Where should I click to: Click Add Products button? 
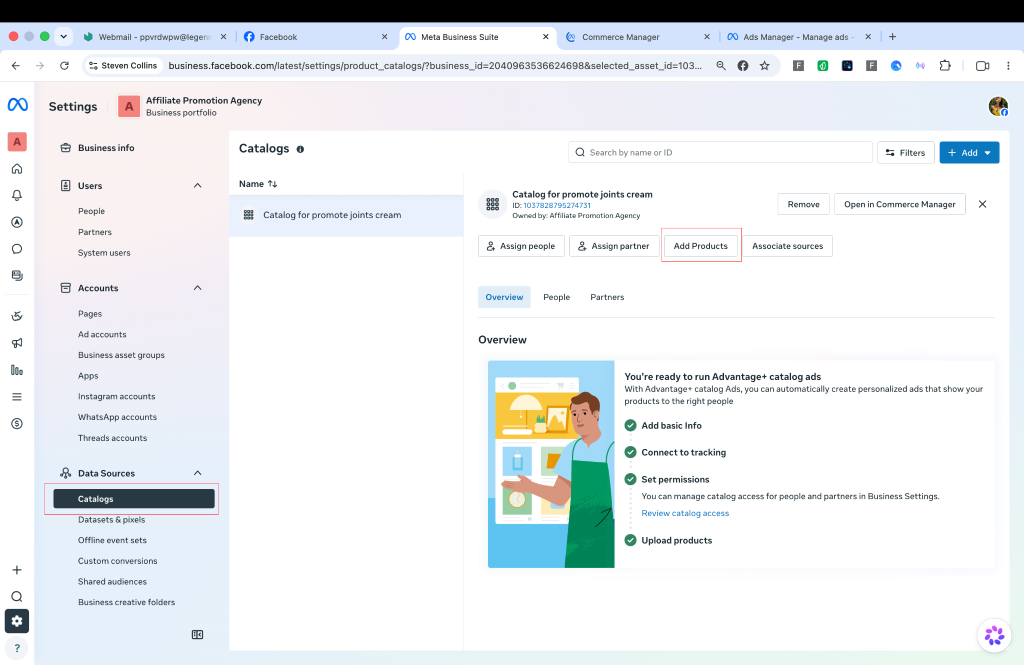tap(700, 246)
